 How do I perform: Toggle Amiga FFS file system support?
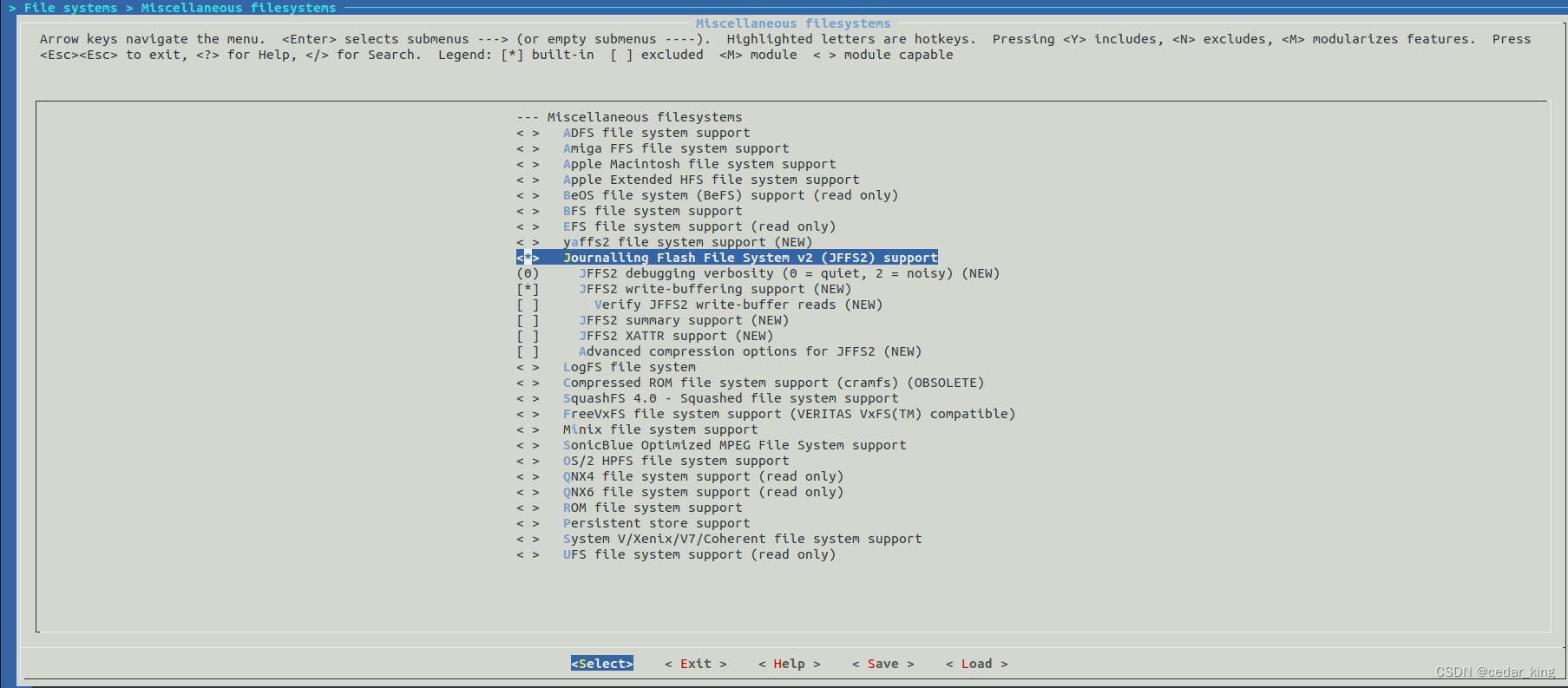pos(653,148)
